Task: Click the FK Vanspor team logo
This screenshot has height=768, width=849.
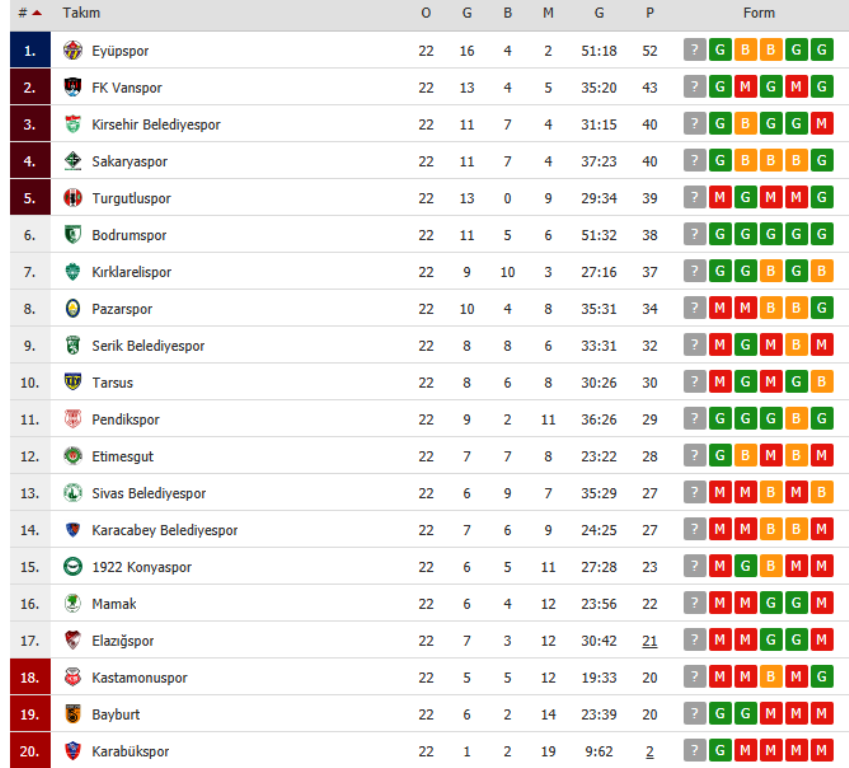Action: click(x=72, y=88)
